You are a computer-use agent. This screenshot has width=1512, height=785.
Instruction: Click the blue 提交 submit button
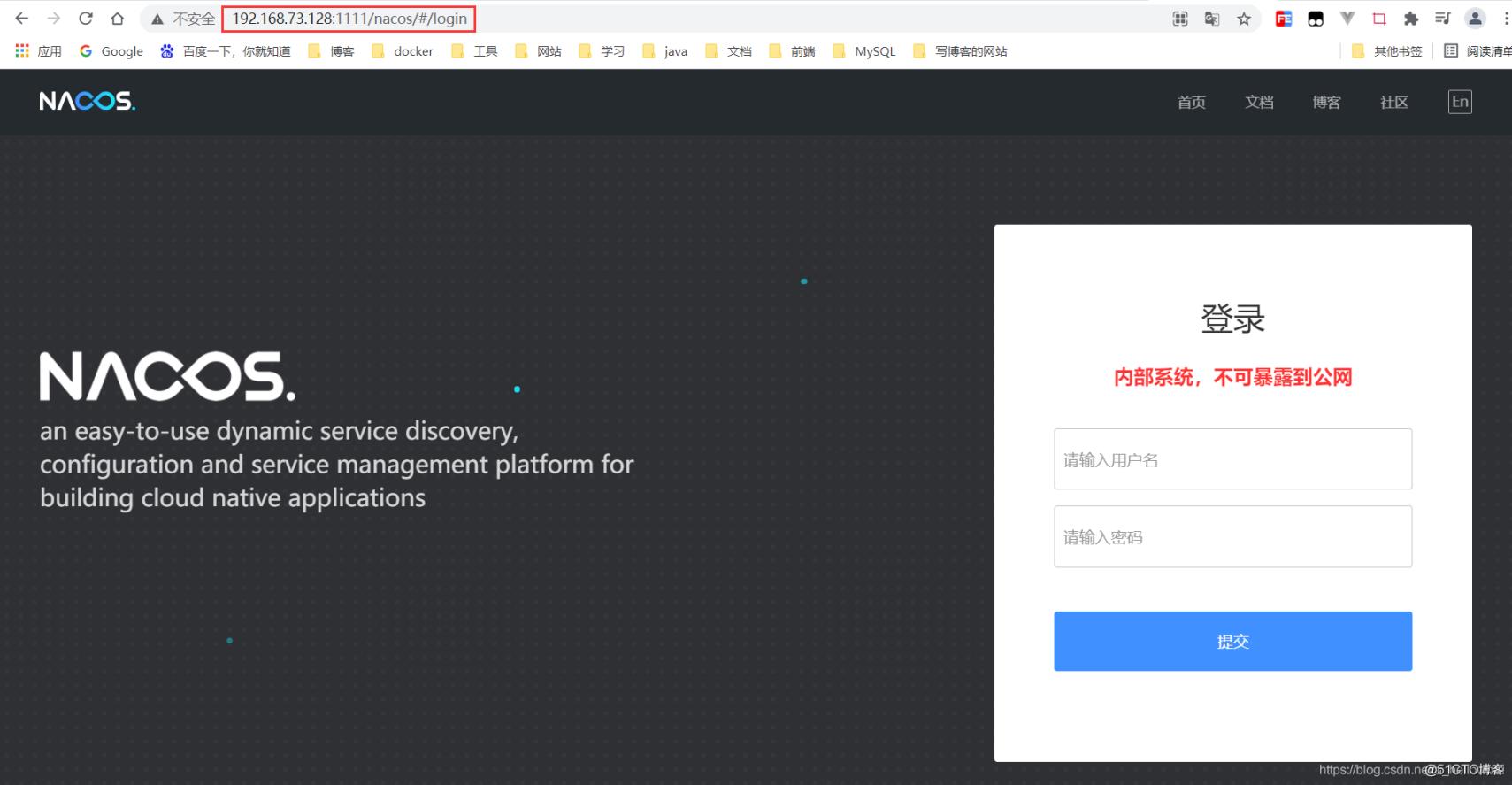[1232, 641]
